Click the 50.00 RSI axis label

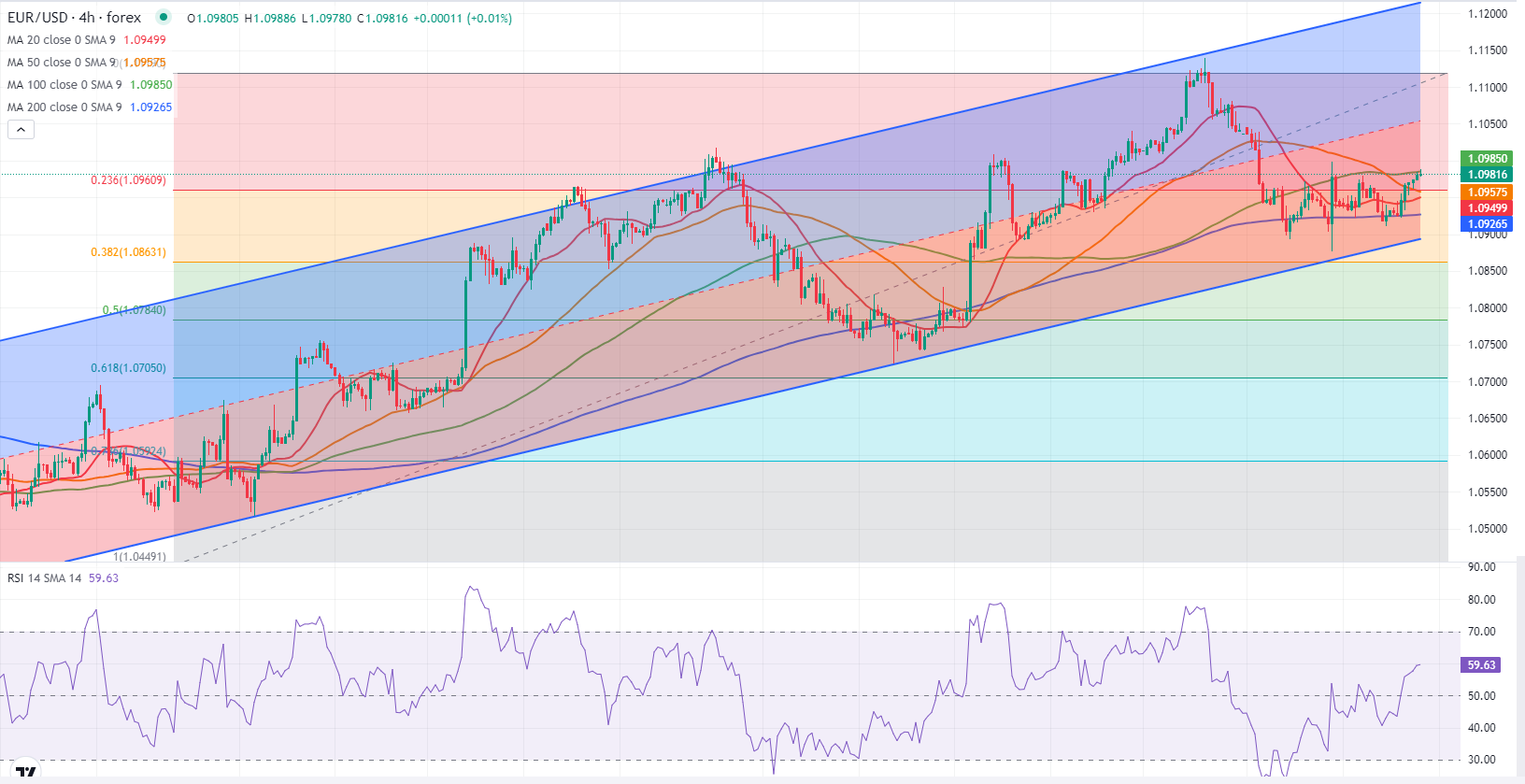pyautogui.click(x=1481, y=696)
